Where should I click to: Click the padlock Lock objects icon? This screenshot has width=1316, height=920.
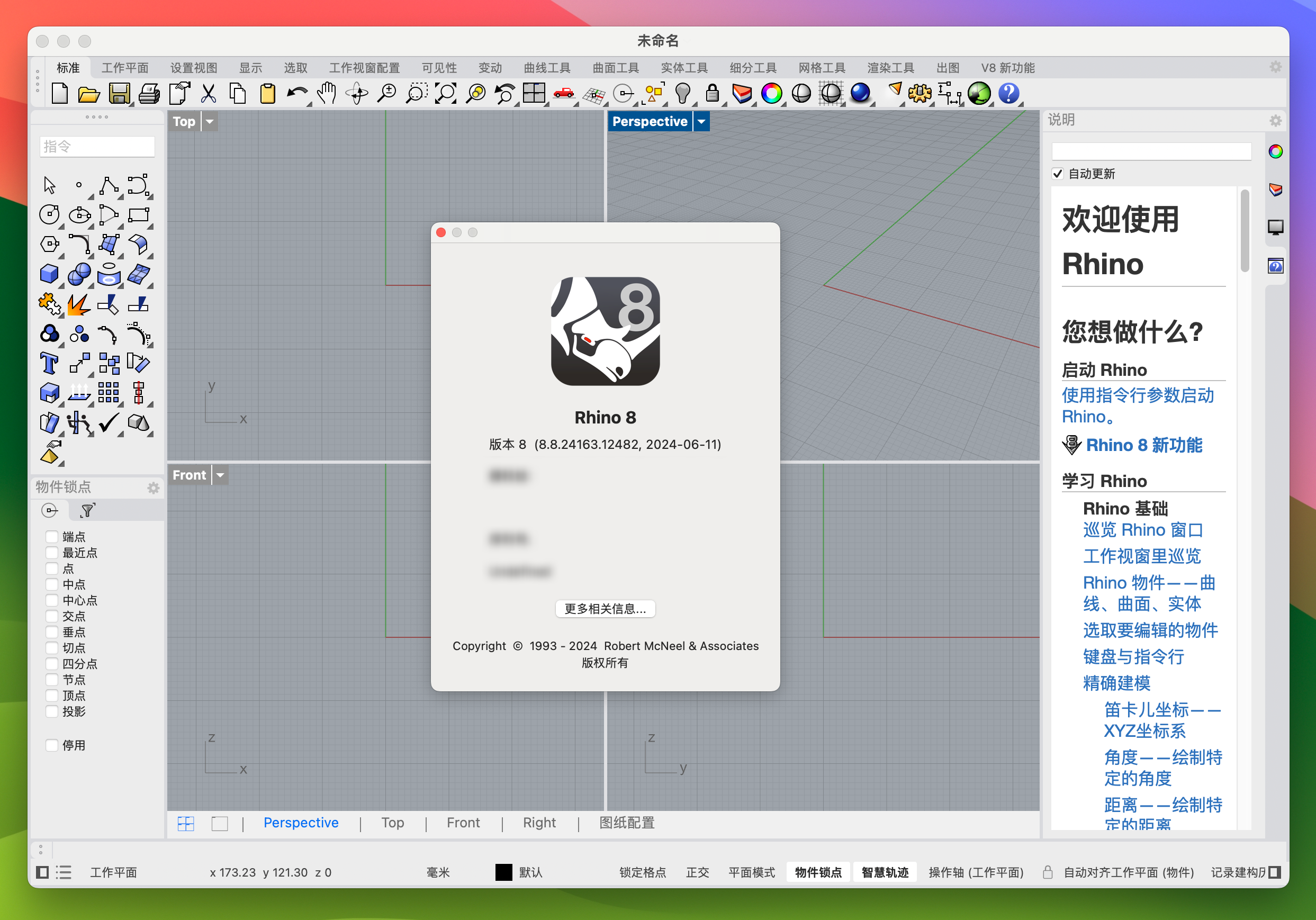pos(713,94)
